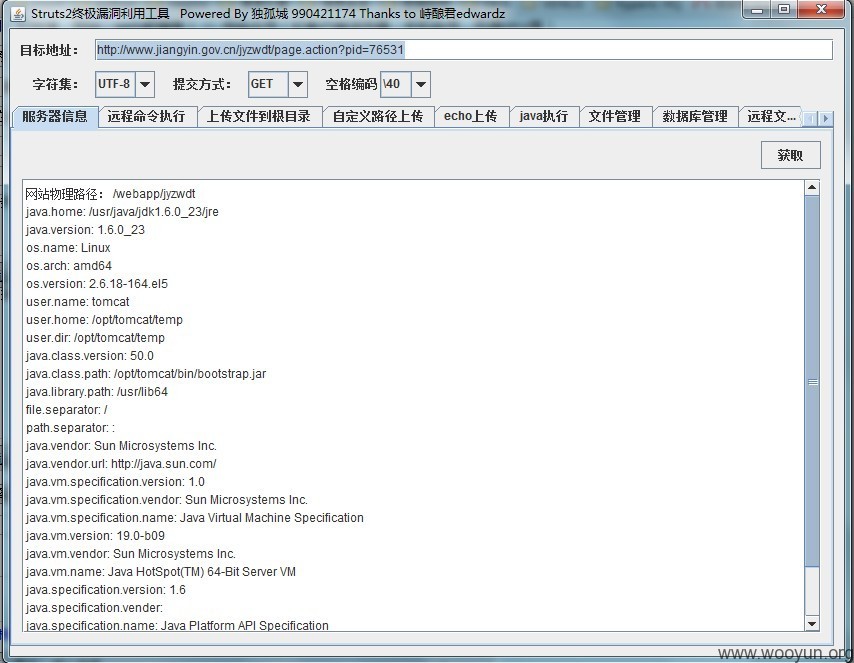
Task: Click the 获取 button
Action: point(790,155)
